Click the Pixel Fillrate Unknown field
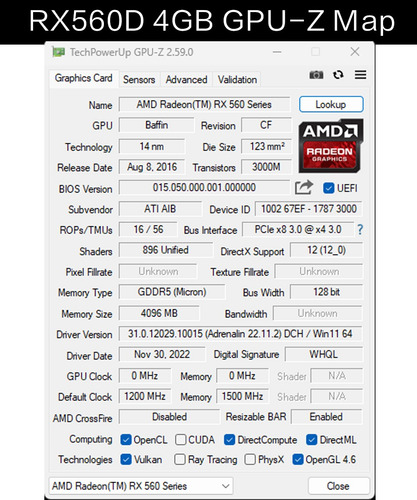The height and width of the screenshot is (500, 417). pyautogui.click(x=158, y=272)
